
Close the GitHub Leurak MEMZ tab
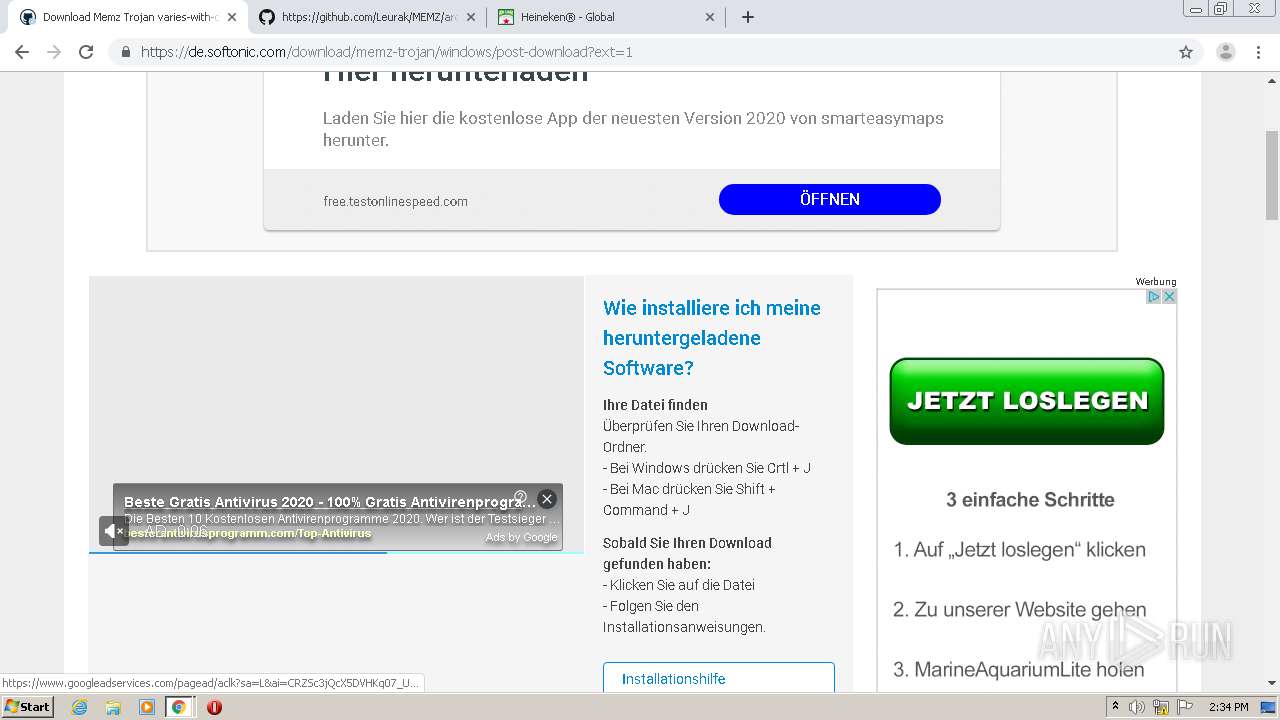click(x=471, y=17)
